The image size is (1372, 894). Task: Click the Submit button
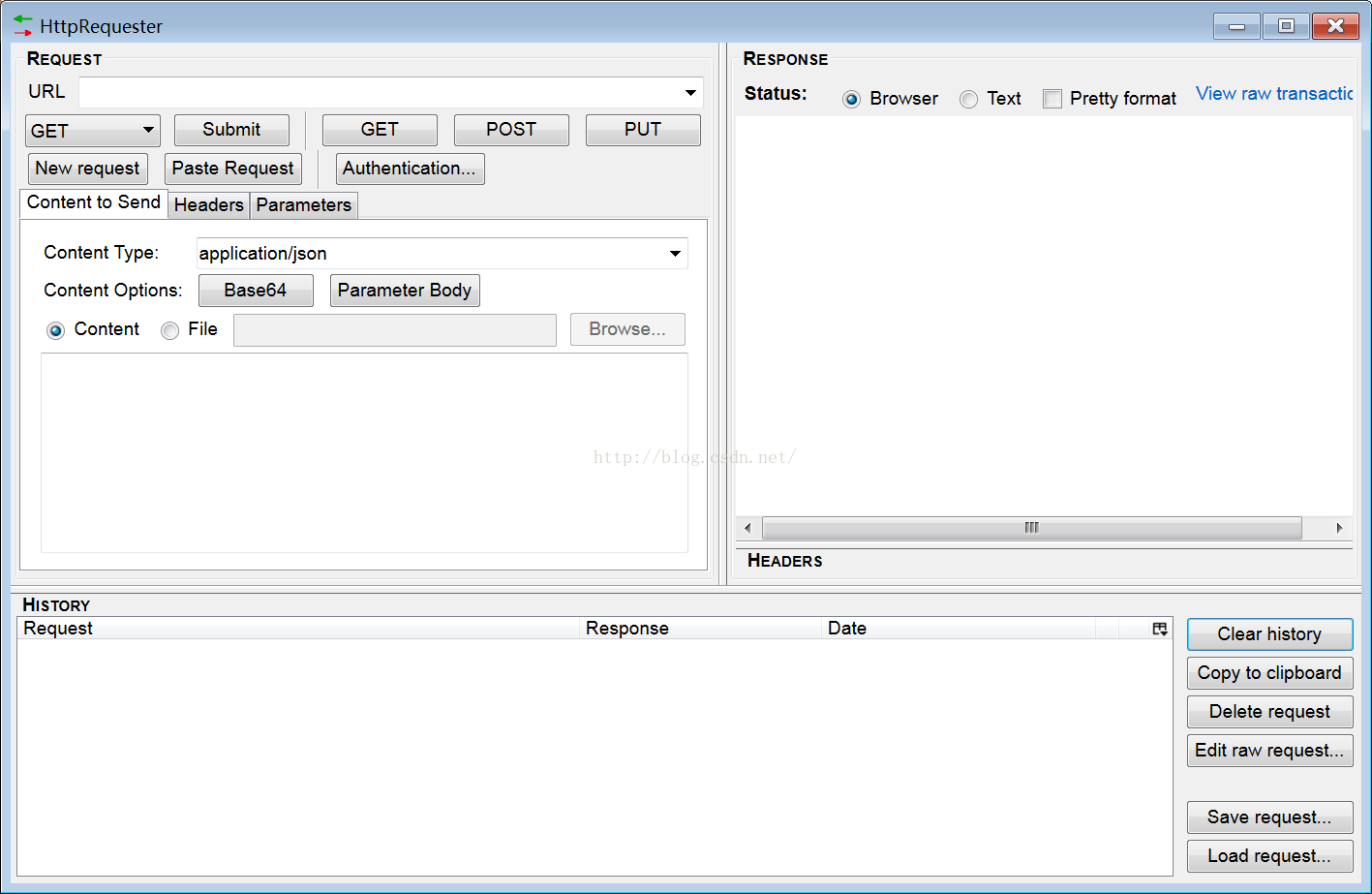pos(231,130)
